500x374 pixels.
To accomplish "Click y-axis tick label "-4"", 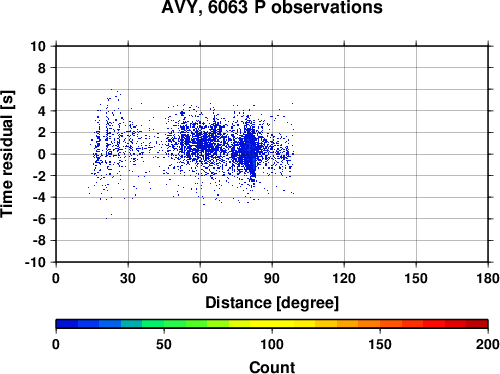I will 39,197.
